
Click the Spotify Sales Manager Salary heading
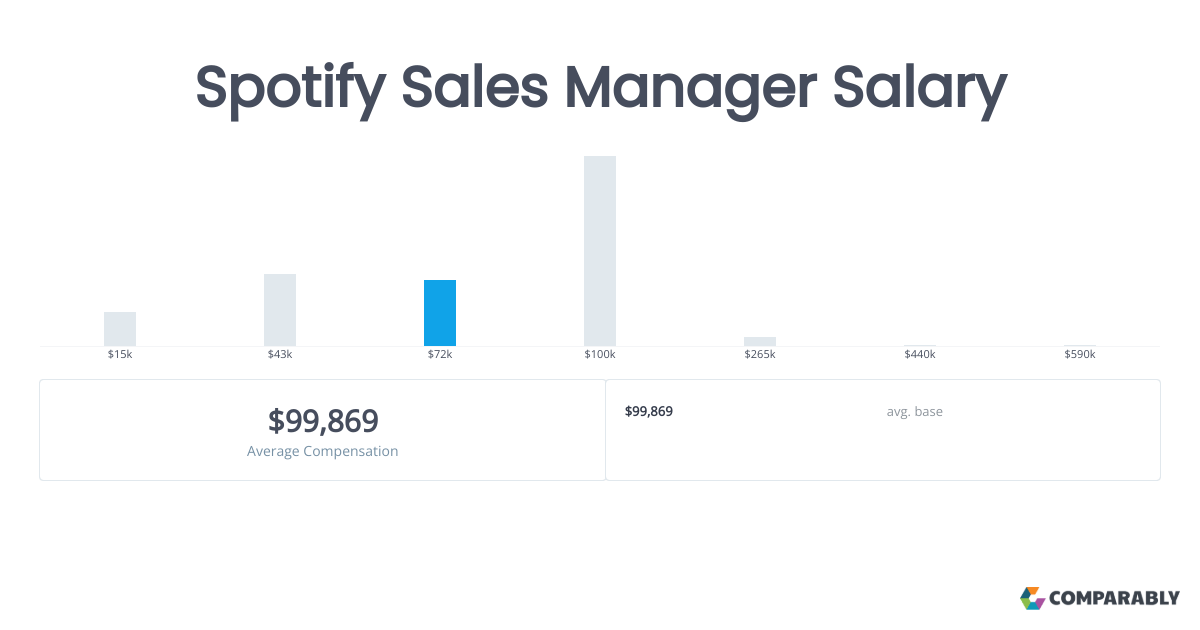(x=600, y=88)
